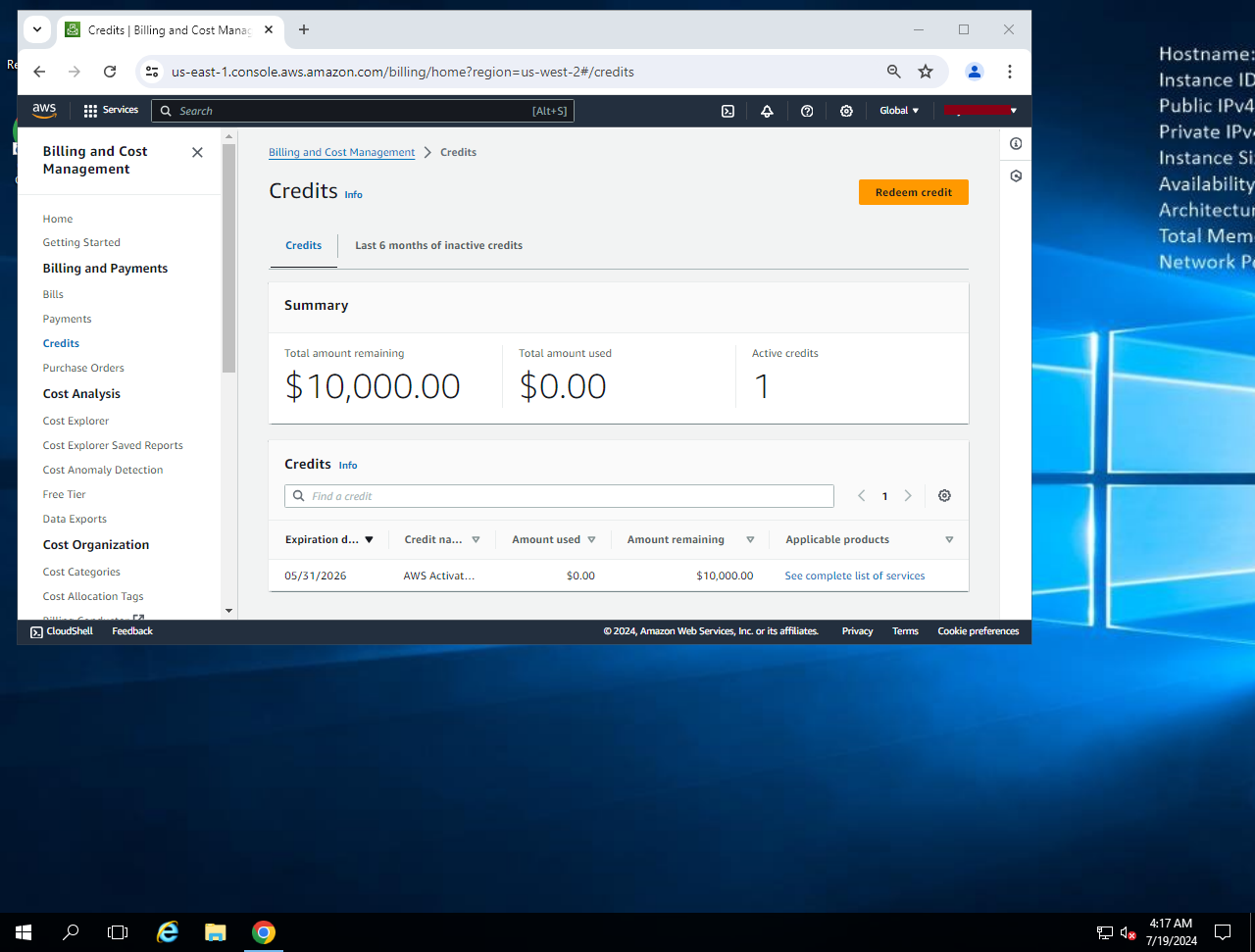
Task: Open Home in billing sidebar
Action: click(58, 219)
